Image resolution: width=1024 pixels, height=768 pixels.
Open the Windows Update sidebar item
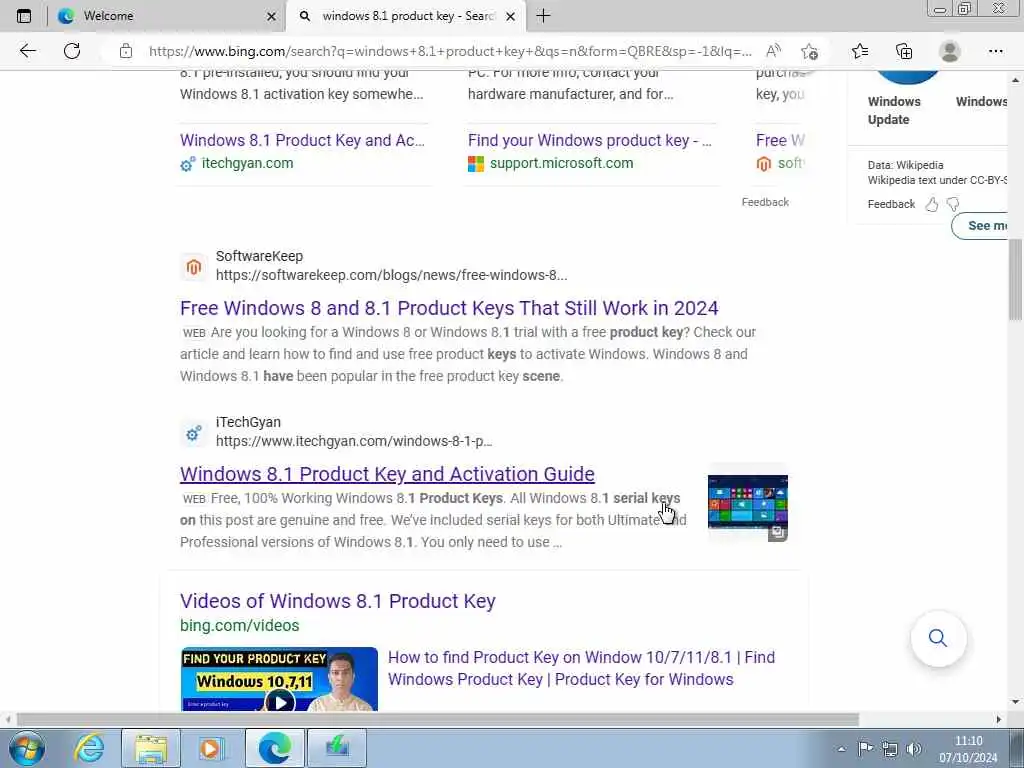click(x=894, y=110)
